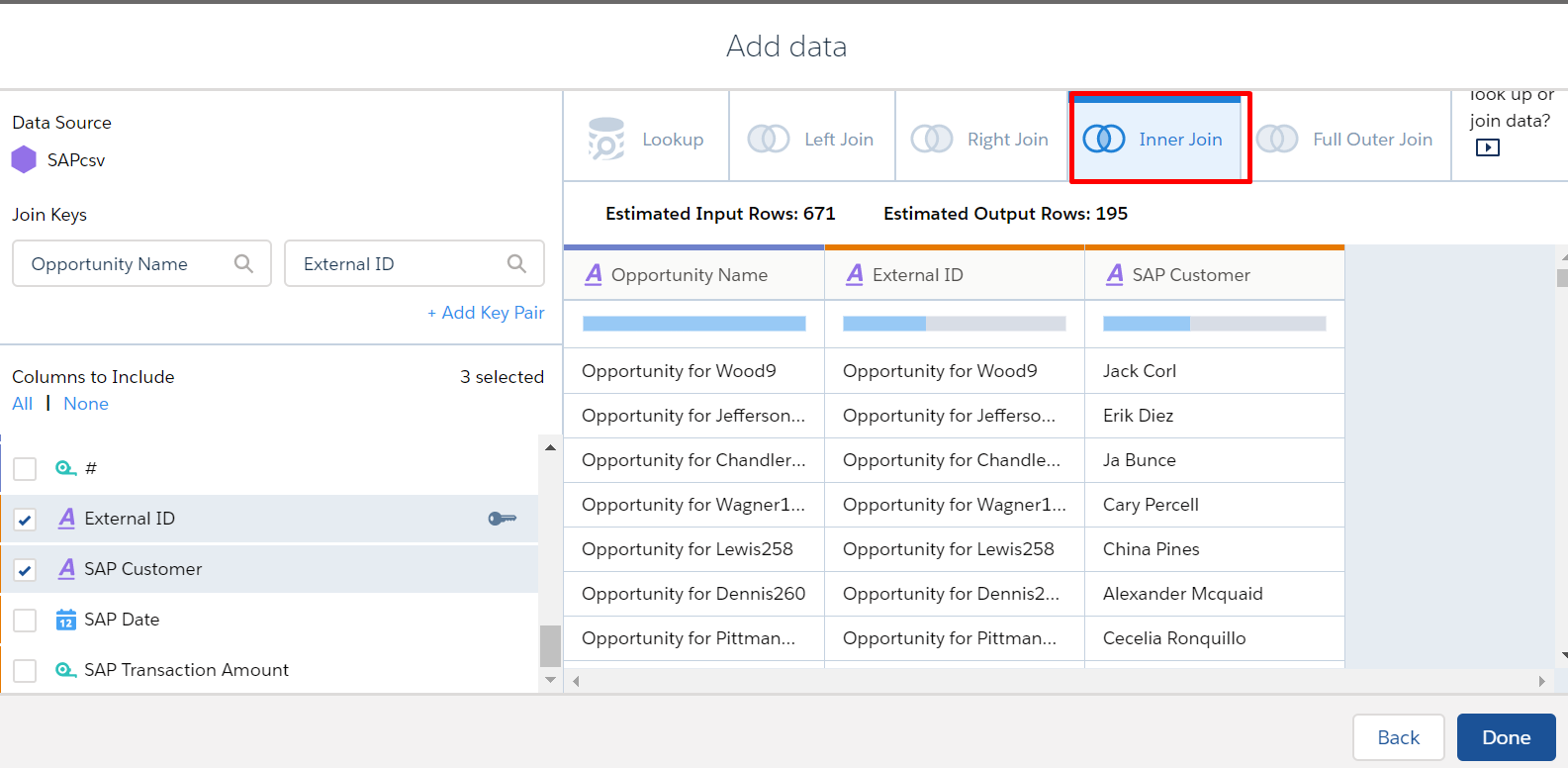Click the key icon on External ID row
The width and height of the screenshot is (1568, 768).
tap(503, 519)
